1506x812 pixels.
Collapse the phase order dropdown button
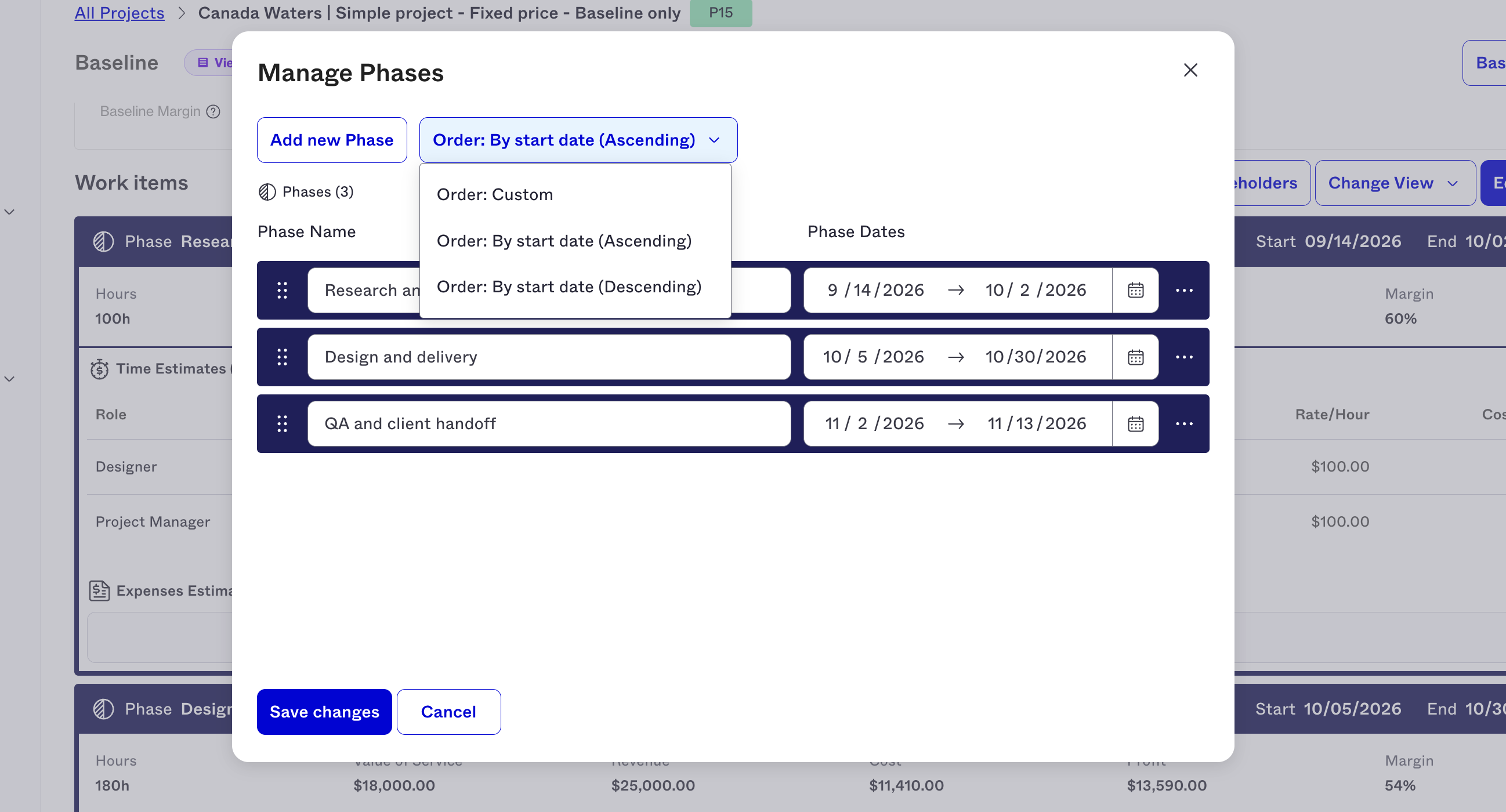point(578,140)
